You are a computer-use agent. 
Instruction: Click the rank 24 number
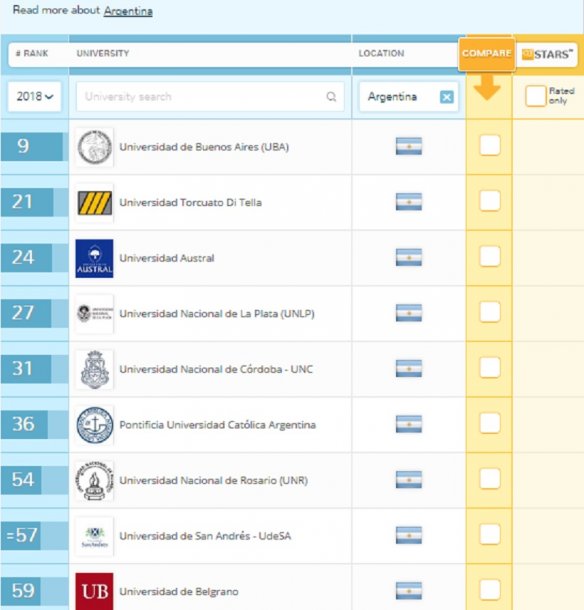(23, 258)
